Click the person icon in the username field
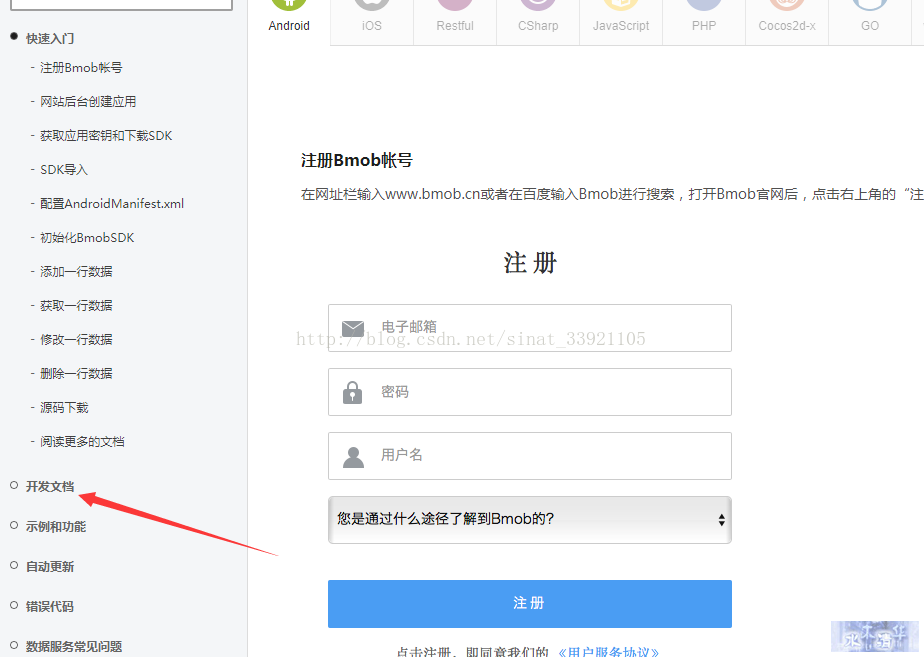 (353, 457)
